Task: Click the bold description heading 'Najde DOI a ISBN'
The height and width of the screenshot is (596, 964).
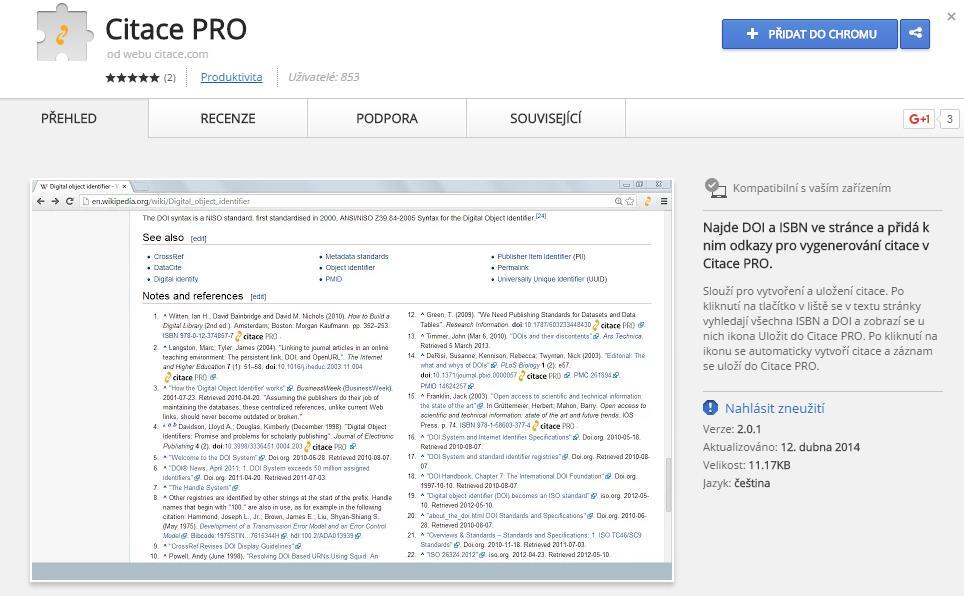Action: [816, 245]
